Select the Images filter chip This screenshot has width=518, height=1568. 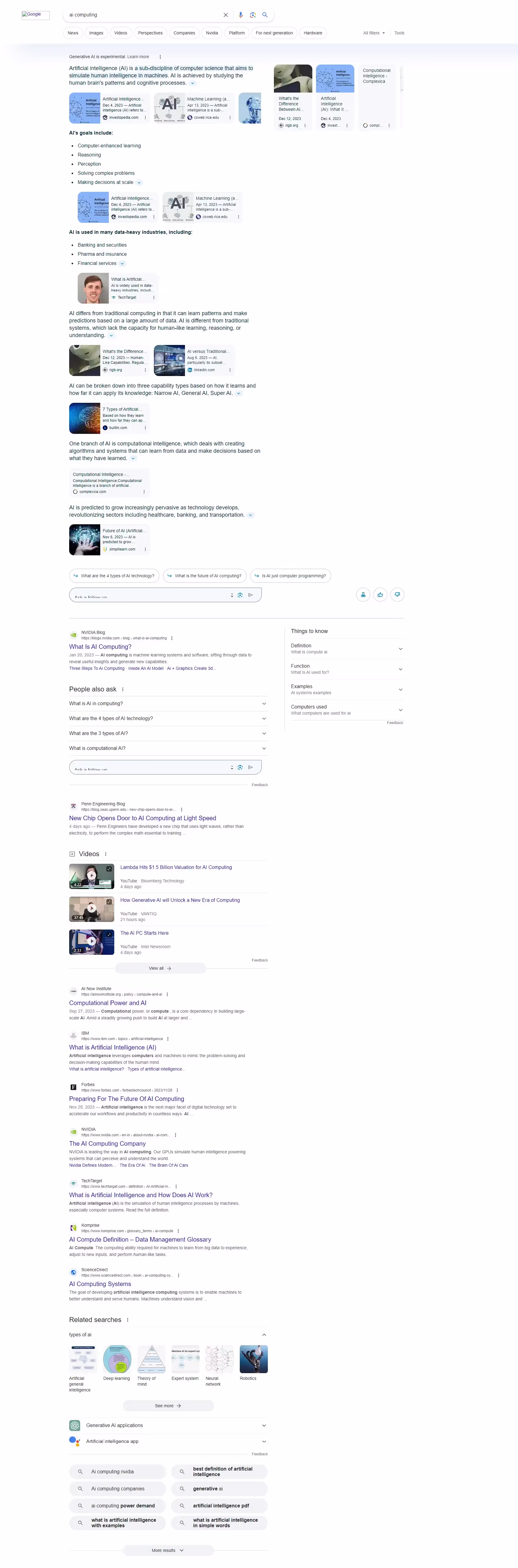(x=96, y=33)
